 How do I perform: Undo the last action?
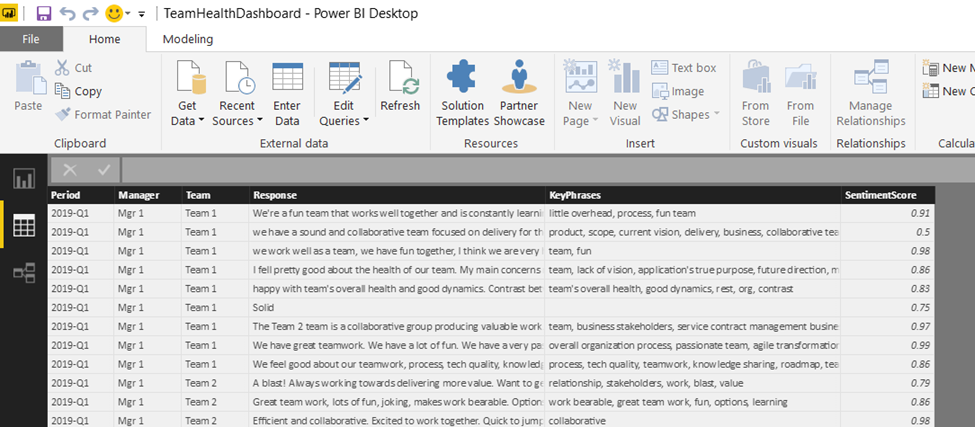(67, 13)
